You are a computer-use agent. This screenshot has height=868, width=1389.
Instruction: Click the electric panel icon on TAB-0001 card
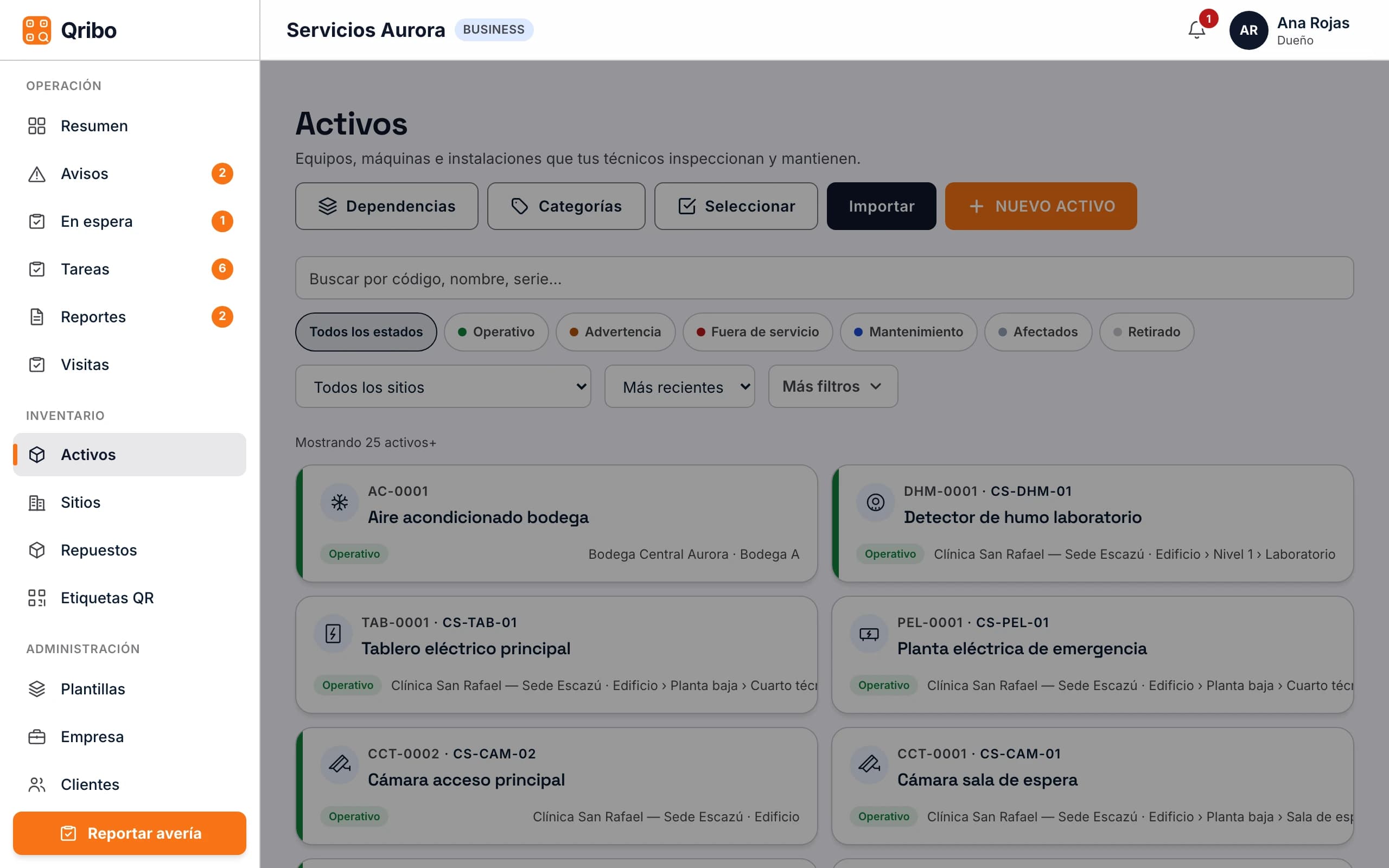(333, 634)
